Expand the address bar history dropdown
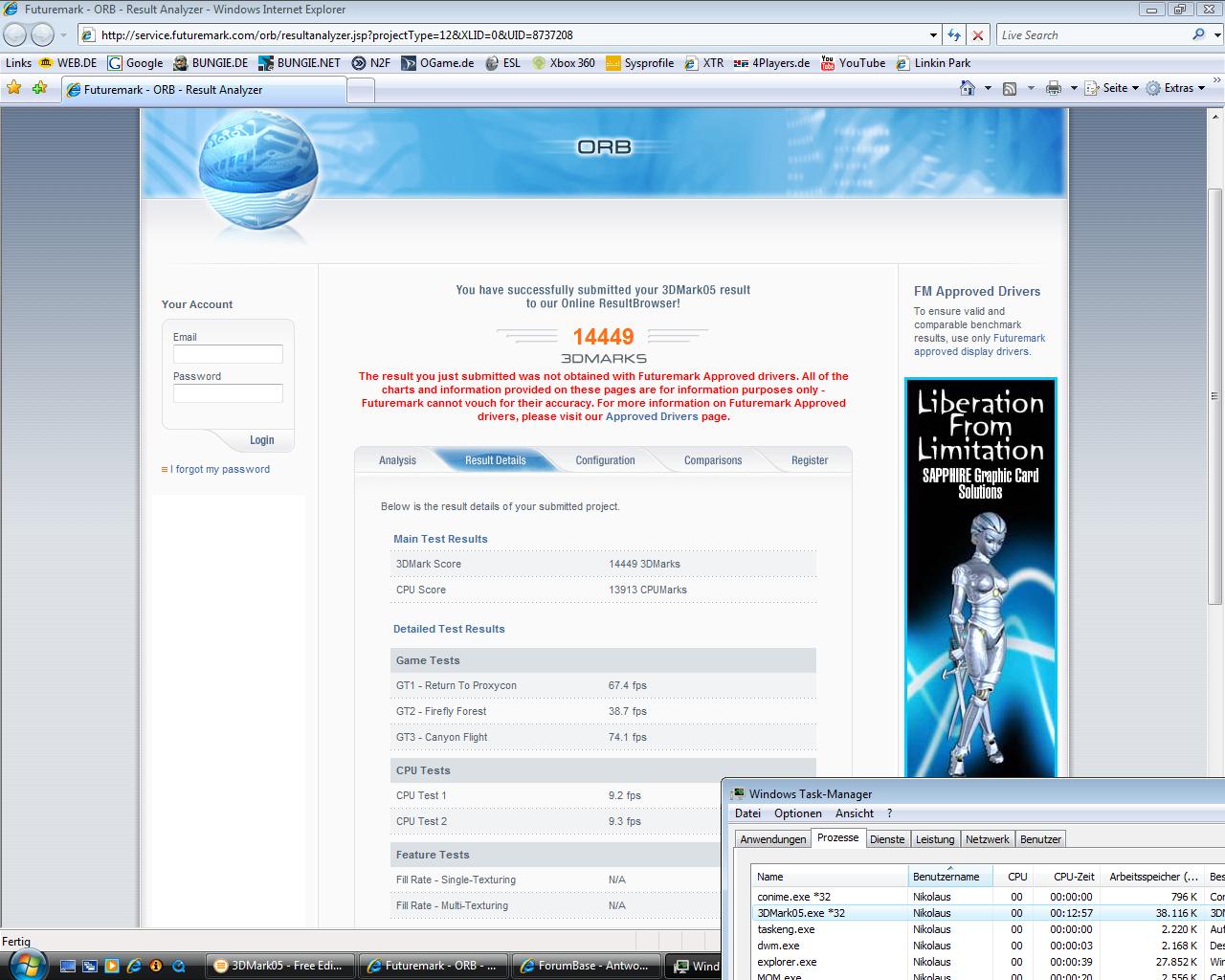This screenshot has width=1225, height=980. 933,35
